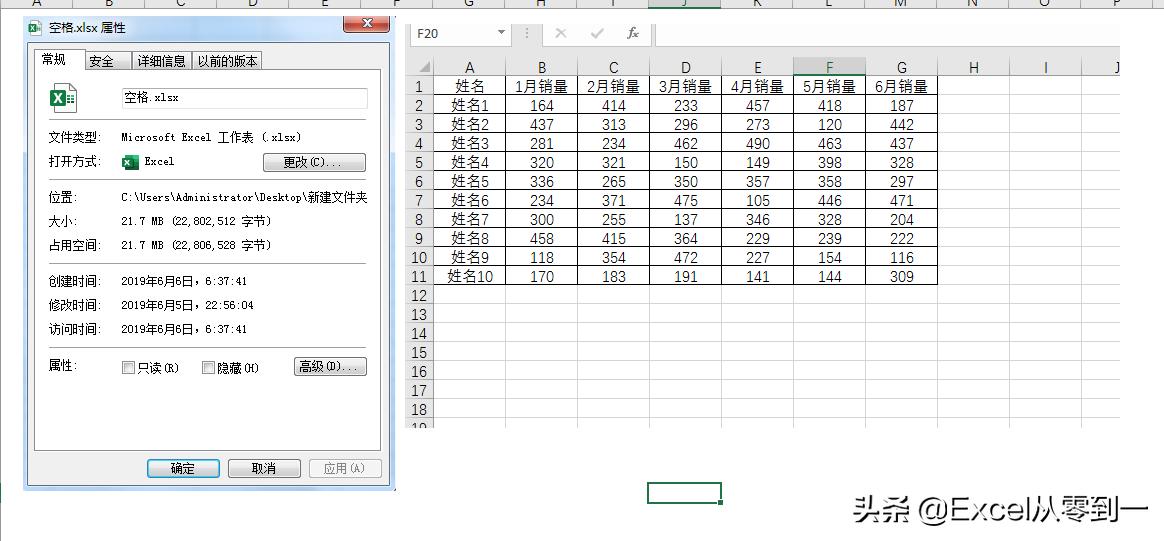Screen dimensions: 1164x541
Task: Click the fx insert function icon
Action: 632,33
